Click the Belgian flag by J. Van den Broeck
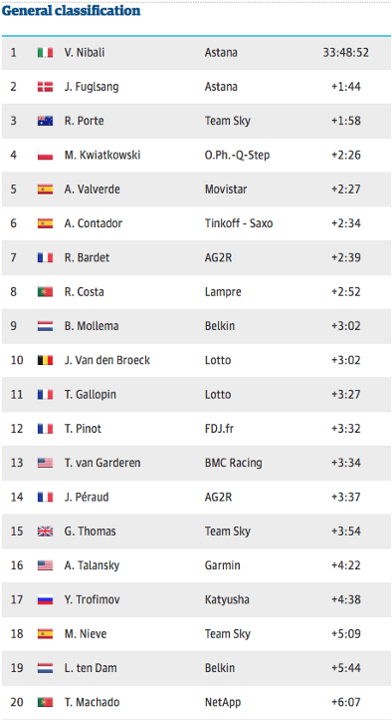The height and width of the screenshot is (720, 392). click(x=45, y=360)
